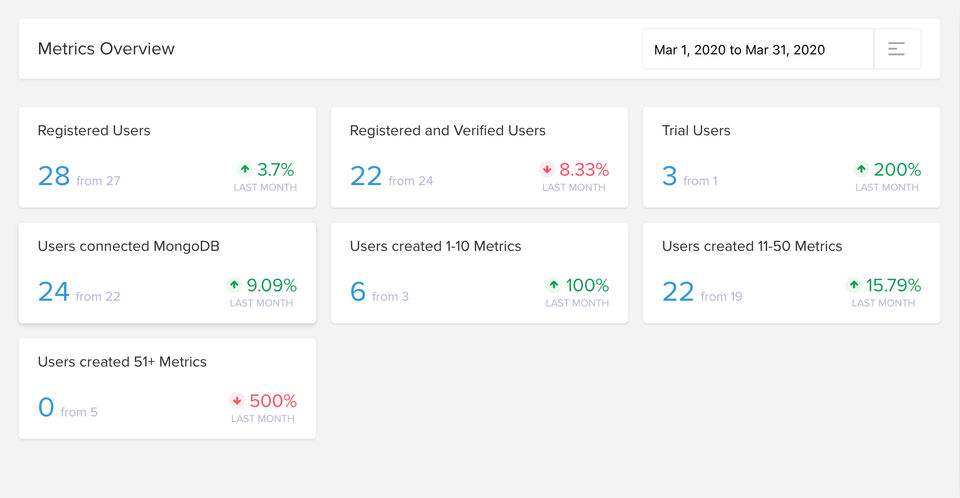The width and height of the screenshot is (960, 498).
Task: Open the Trial Users card
Action: click(792, 157)
